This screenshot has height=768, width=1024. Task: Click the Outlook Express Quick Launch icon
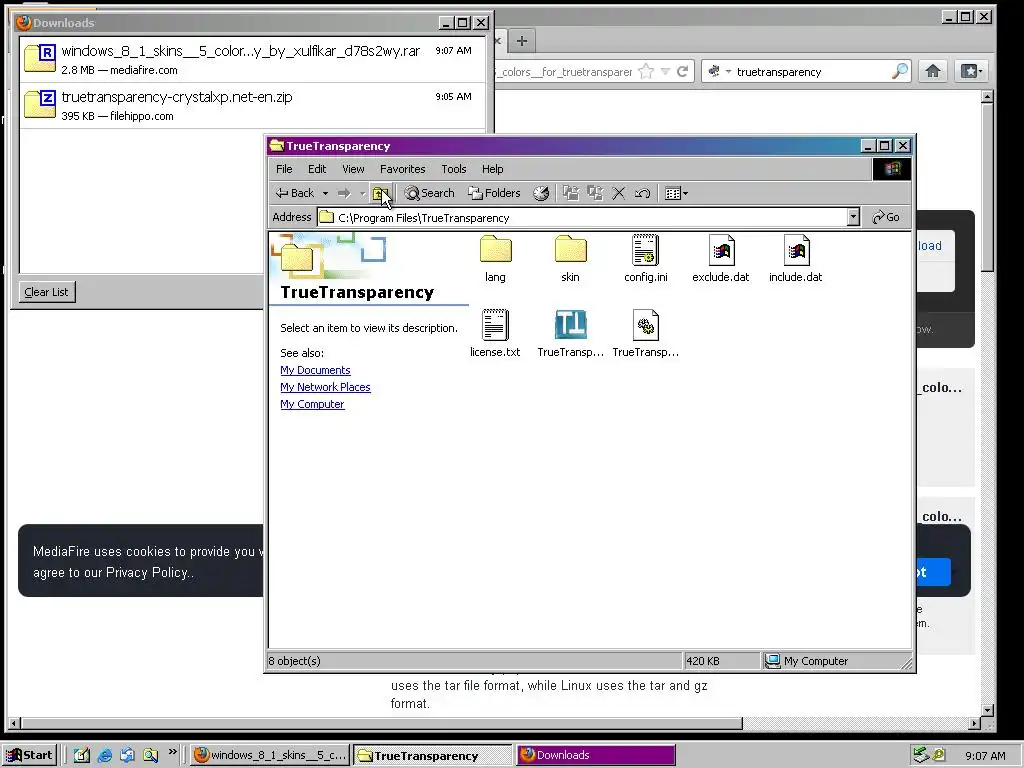(x=127, y=756)
